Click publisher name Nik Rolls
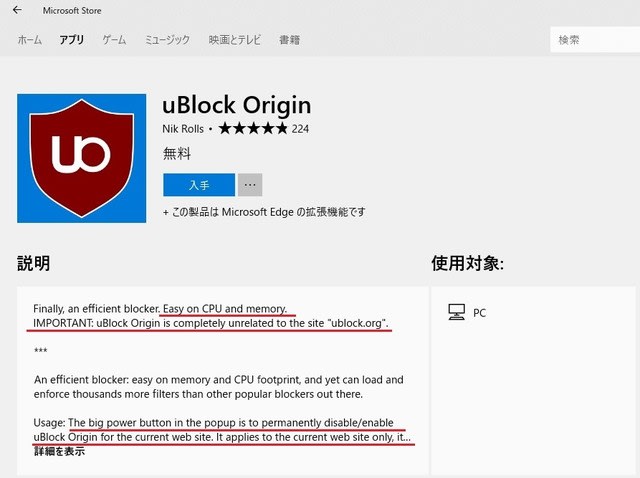Viewport: 640px width, 478px height. pos(183,129)
